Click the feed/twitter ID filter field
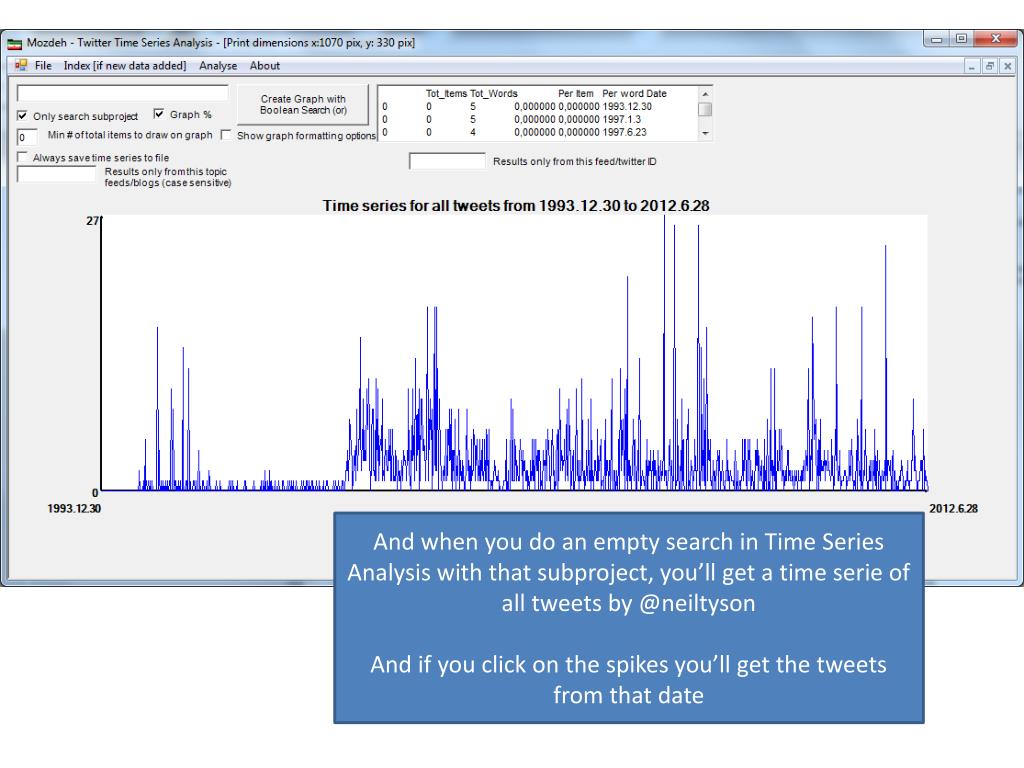 447,161
